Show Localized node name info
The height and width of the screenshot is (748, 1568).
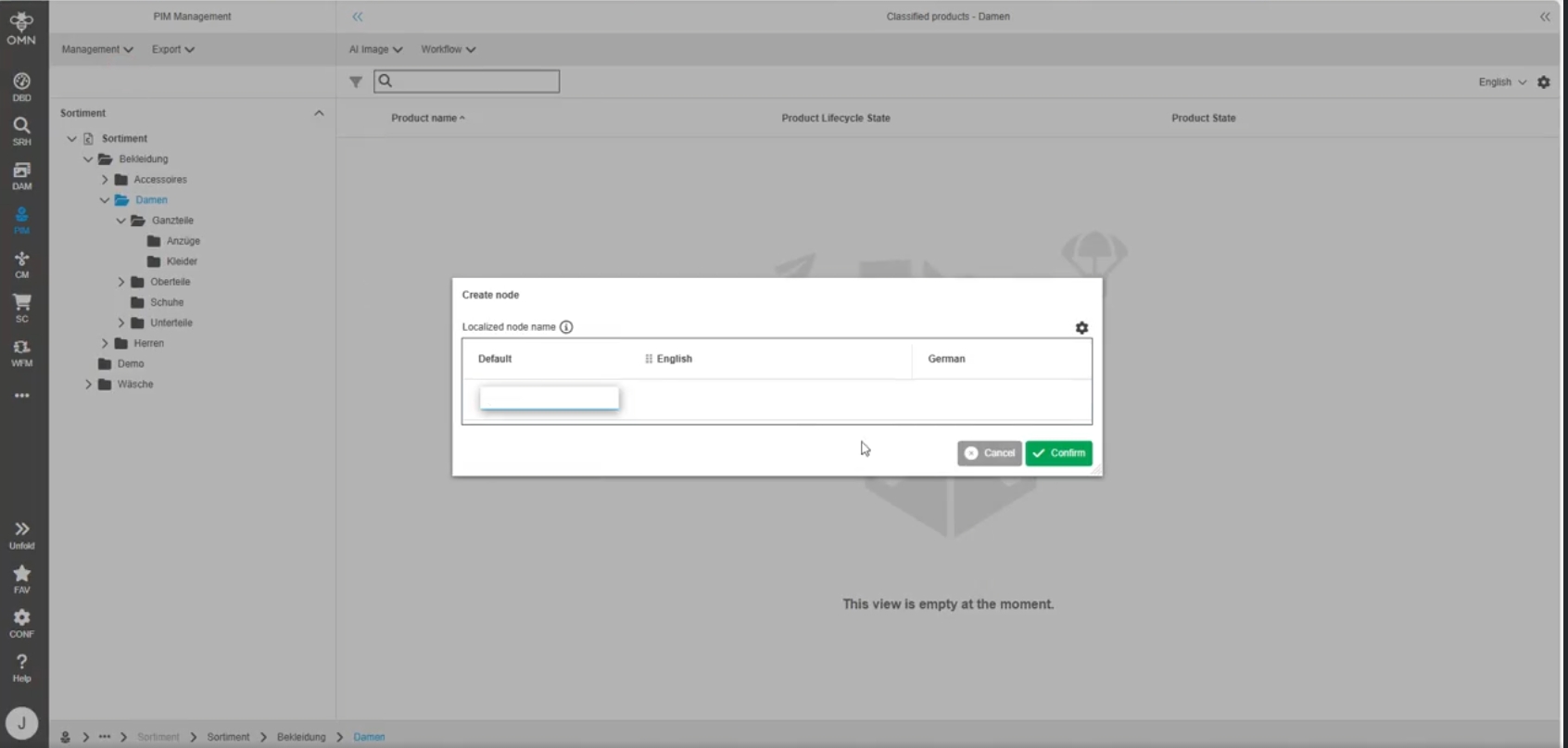(x=566, y=326)
